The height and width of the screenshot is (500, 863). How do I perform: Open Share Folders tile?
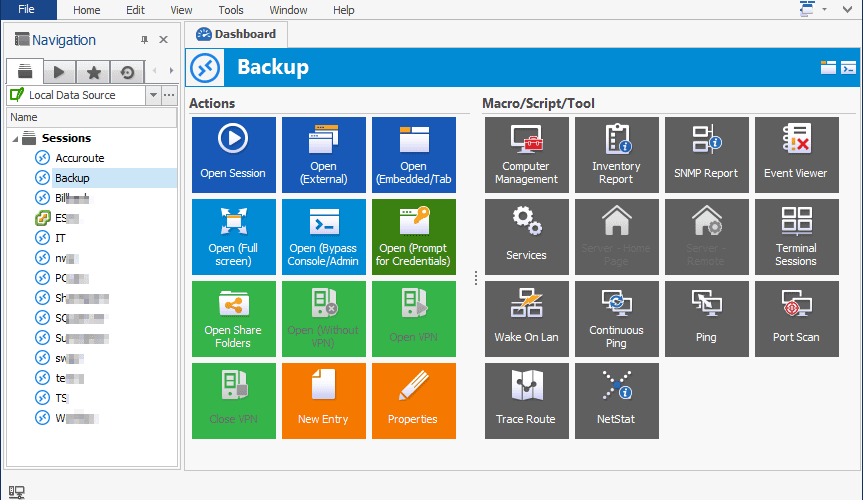[x=233, y=316]
